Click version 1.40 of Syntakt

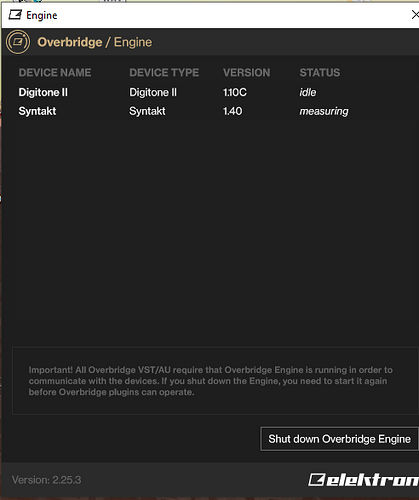233,111
